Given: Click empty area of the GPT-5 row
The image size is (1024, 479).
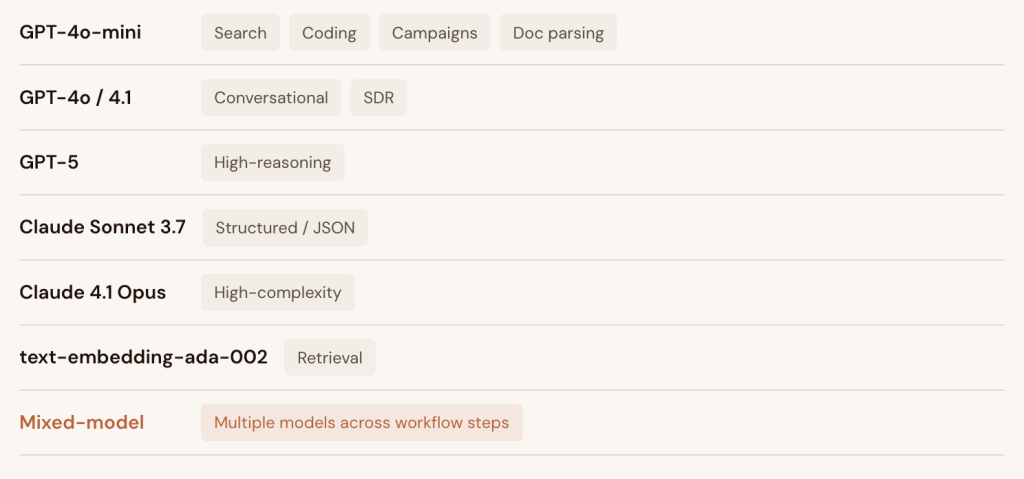Looking at the screenshot, I should (673, 162).
